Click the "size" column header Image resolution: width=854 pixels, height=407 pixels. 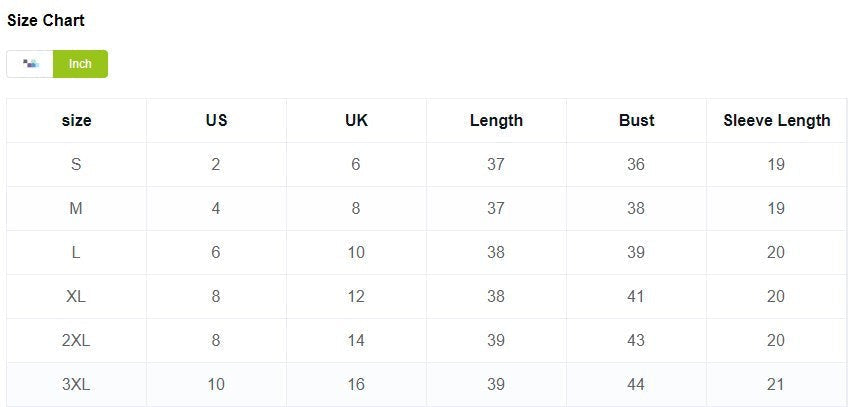point(76,120)
